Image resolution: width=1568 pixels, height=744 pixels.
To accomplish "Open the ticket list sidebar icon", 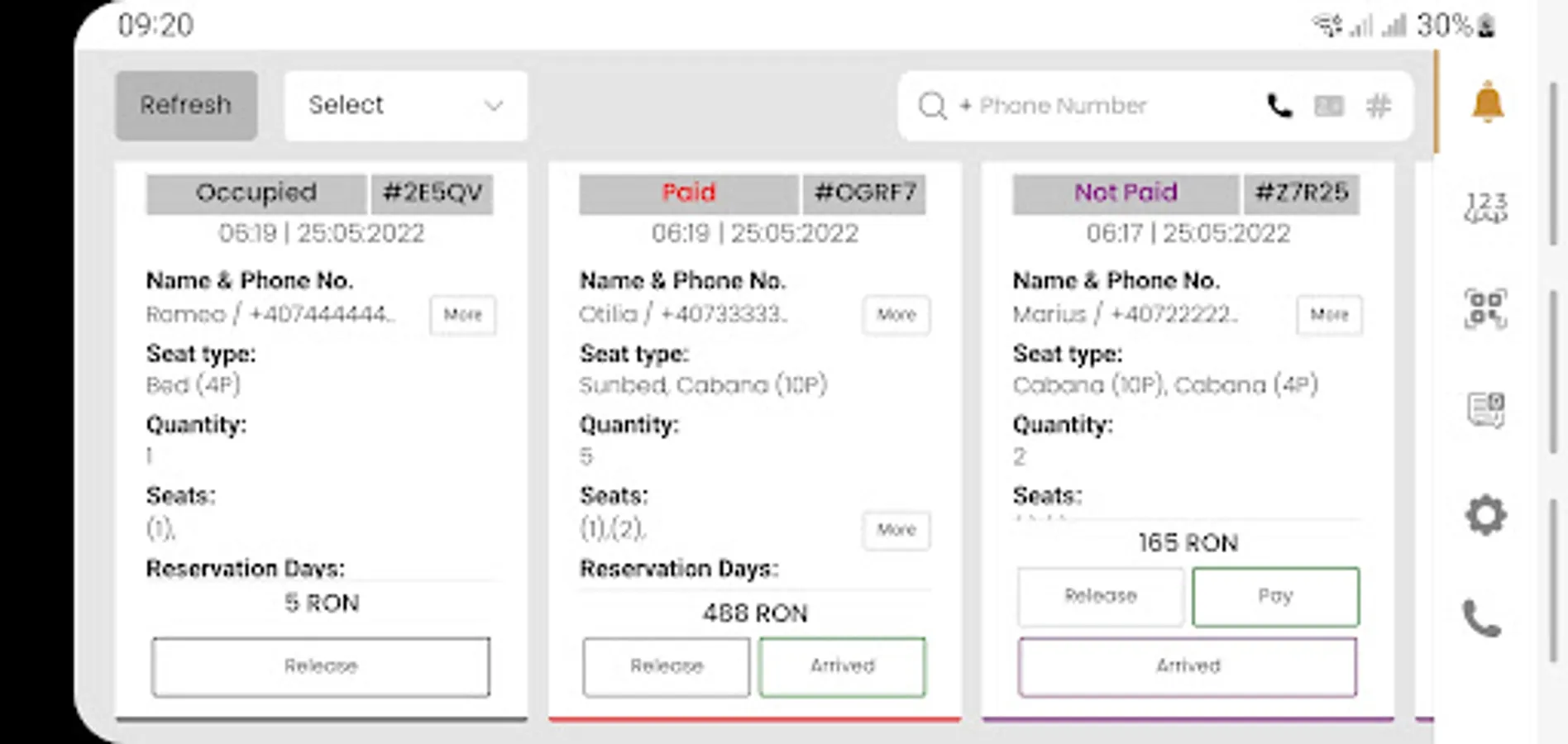I will pos(1486,410).
